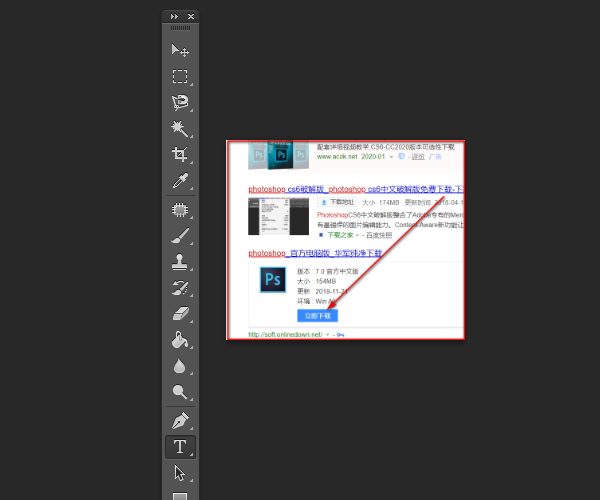
Task: Select the Rectangle shape tool
Action: [180, 496]
